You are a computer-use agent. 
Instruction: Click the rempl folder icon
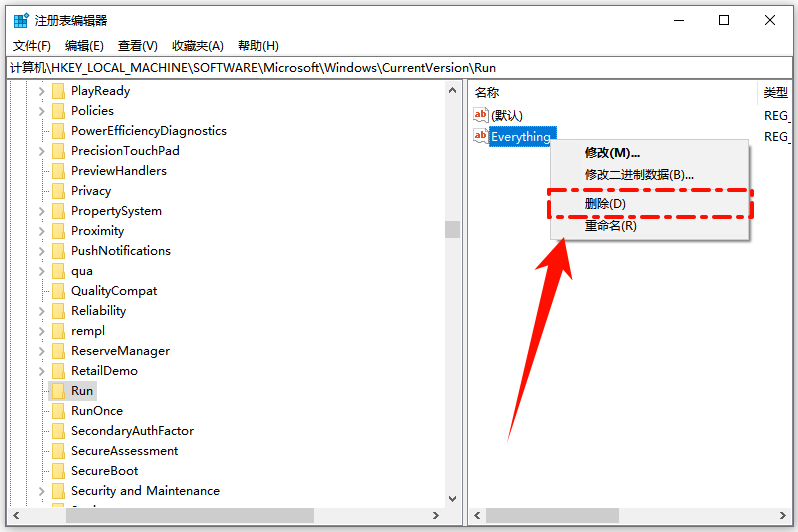(59, 331)
